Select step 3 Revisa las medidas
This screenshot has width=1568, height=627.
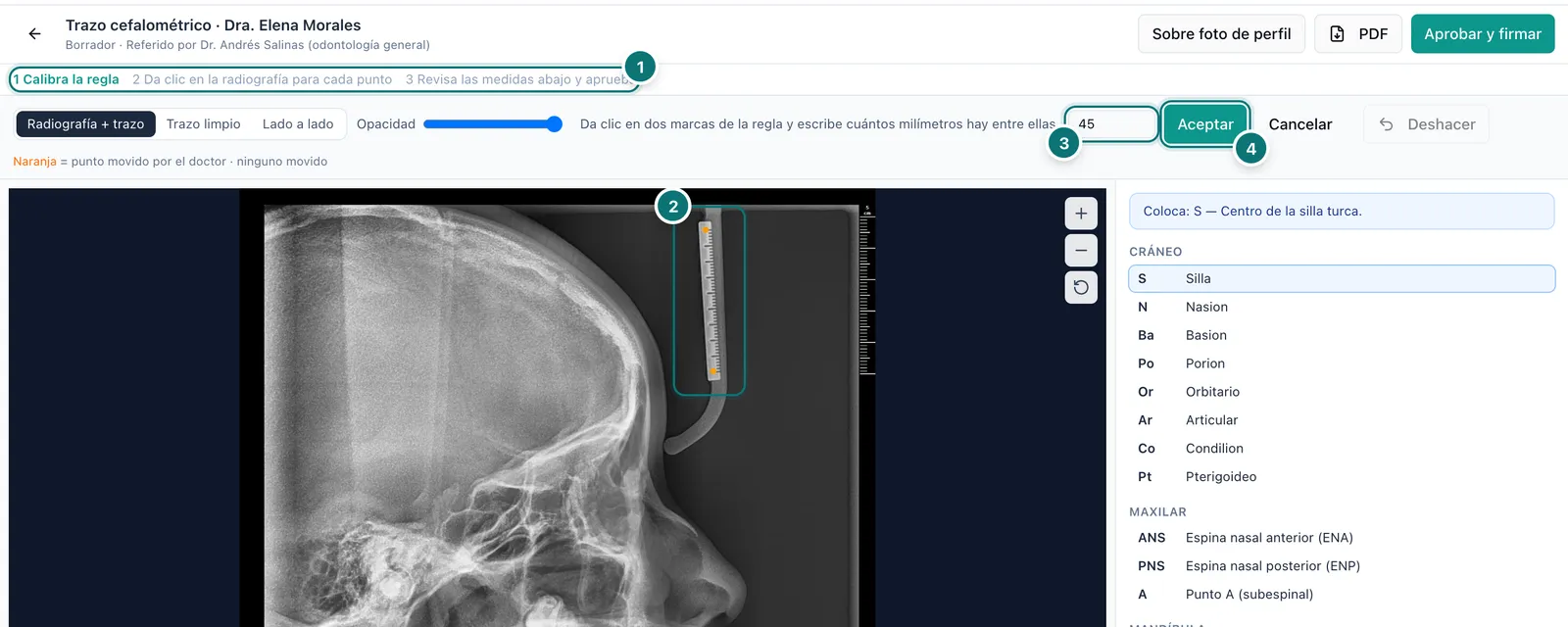pyautogui.click(x=517, y=79)
